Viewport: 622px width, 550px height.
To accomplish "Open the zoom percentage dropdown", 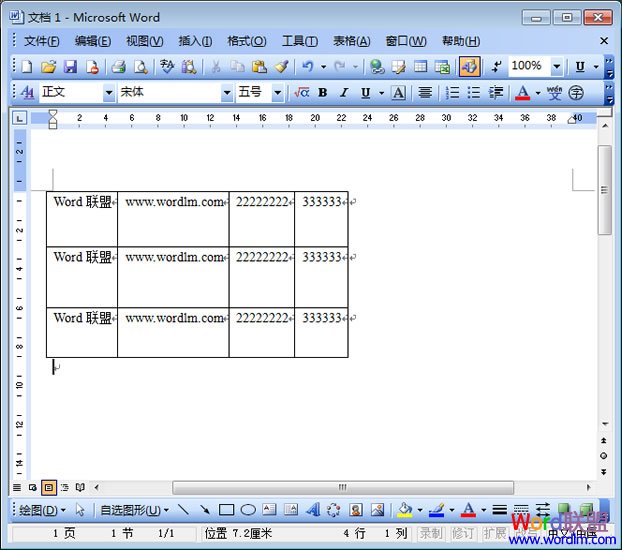I will point(557,67).
